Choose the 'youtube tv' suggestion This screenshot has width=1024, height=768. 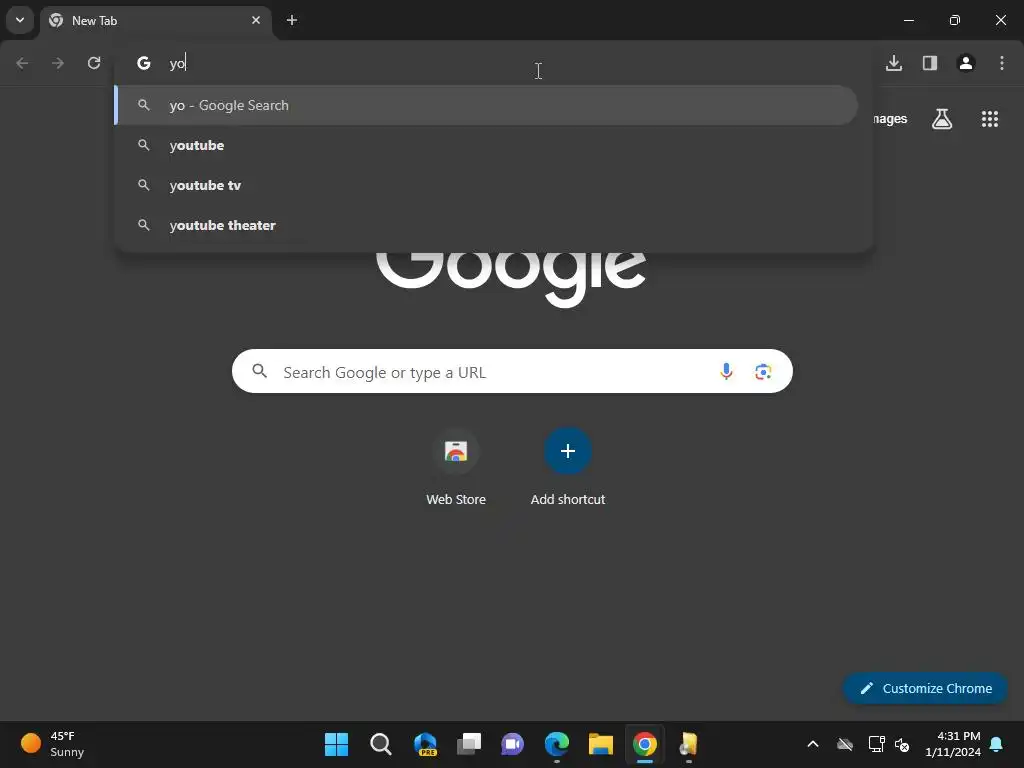pos(486,185)
